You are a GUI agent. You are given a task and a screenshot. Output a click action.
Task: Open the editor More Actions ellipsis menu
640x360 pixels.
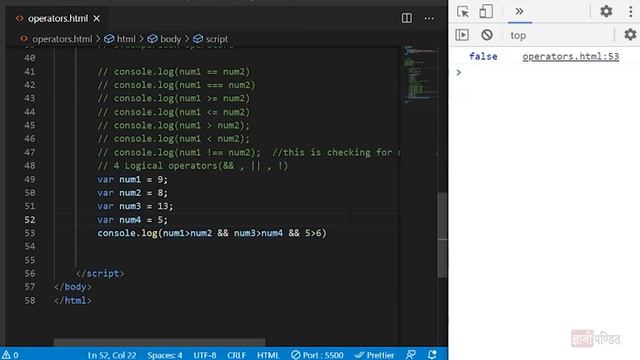tap(429, 18)
